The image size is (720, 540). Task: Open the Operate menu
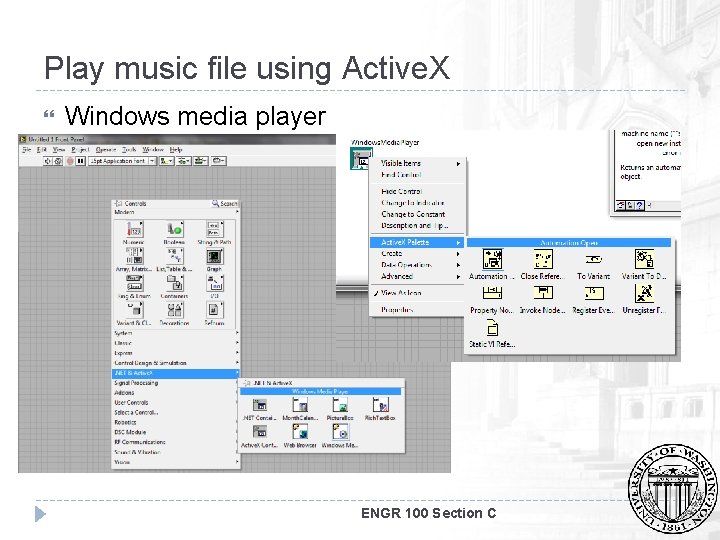coord(106,150)
